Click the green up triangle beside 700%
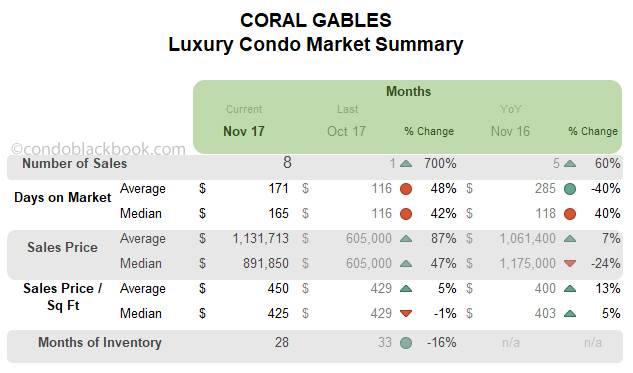The width and height of the screenshot is (633, 373). click(406, 164)
